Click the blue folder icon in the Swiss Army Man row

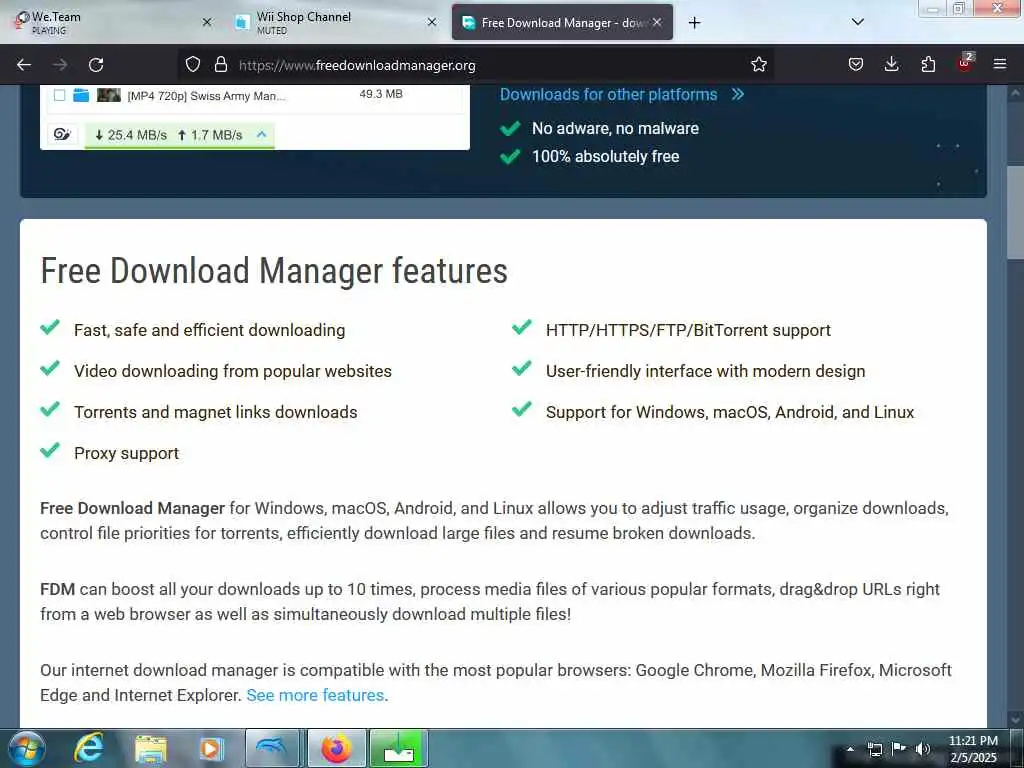pyautogui.click(x=81, y=95)
